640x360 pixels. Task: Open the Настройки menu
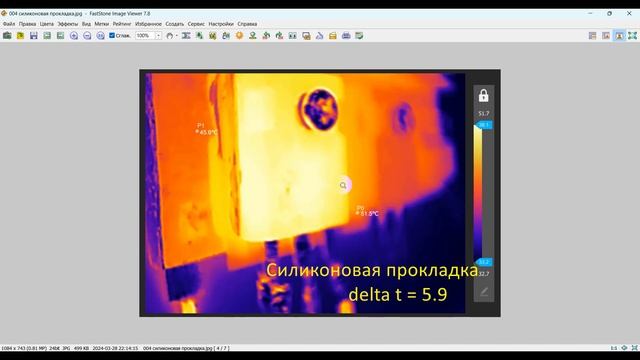(221, 24)
